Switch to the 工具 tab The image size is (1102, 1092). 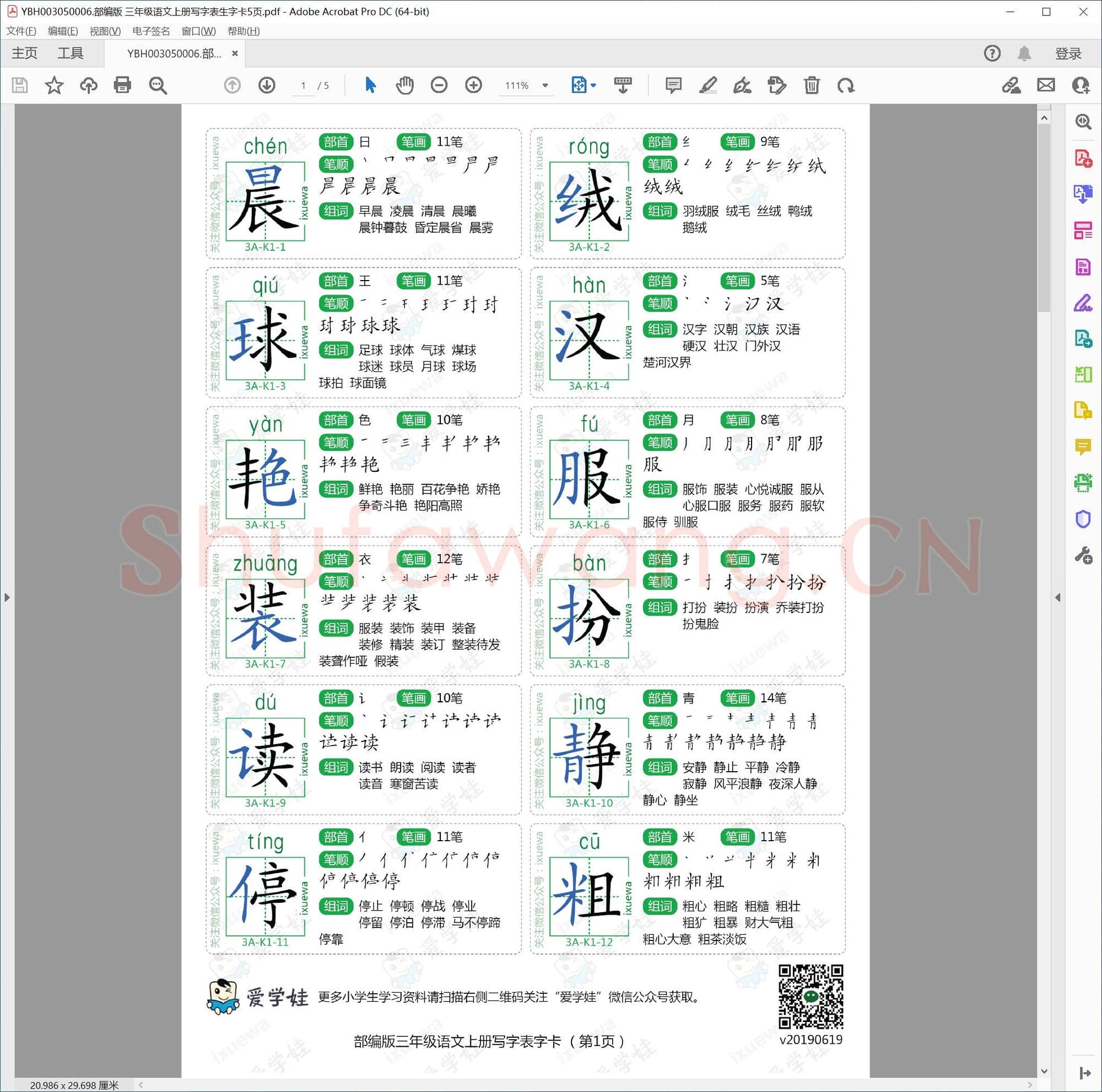(x=71, y=53)
